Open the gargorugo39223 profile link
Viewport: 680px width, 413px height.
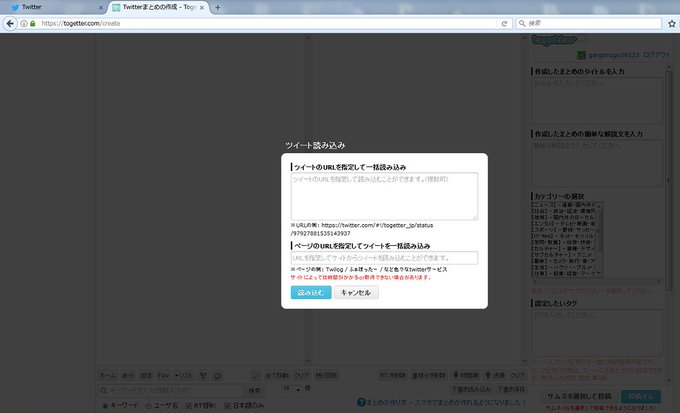(613, 55)
